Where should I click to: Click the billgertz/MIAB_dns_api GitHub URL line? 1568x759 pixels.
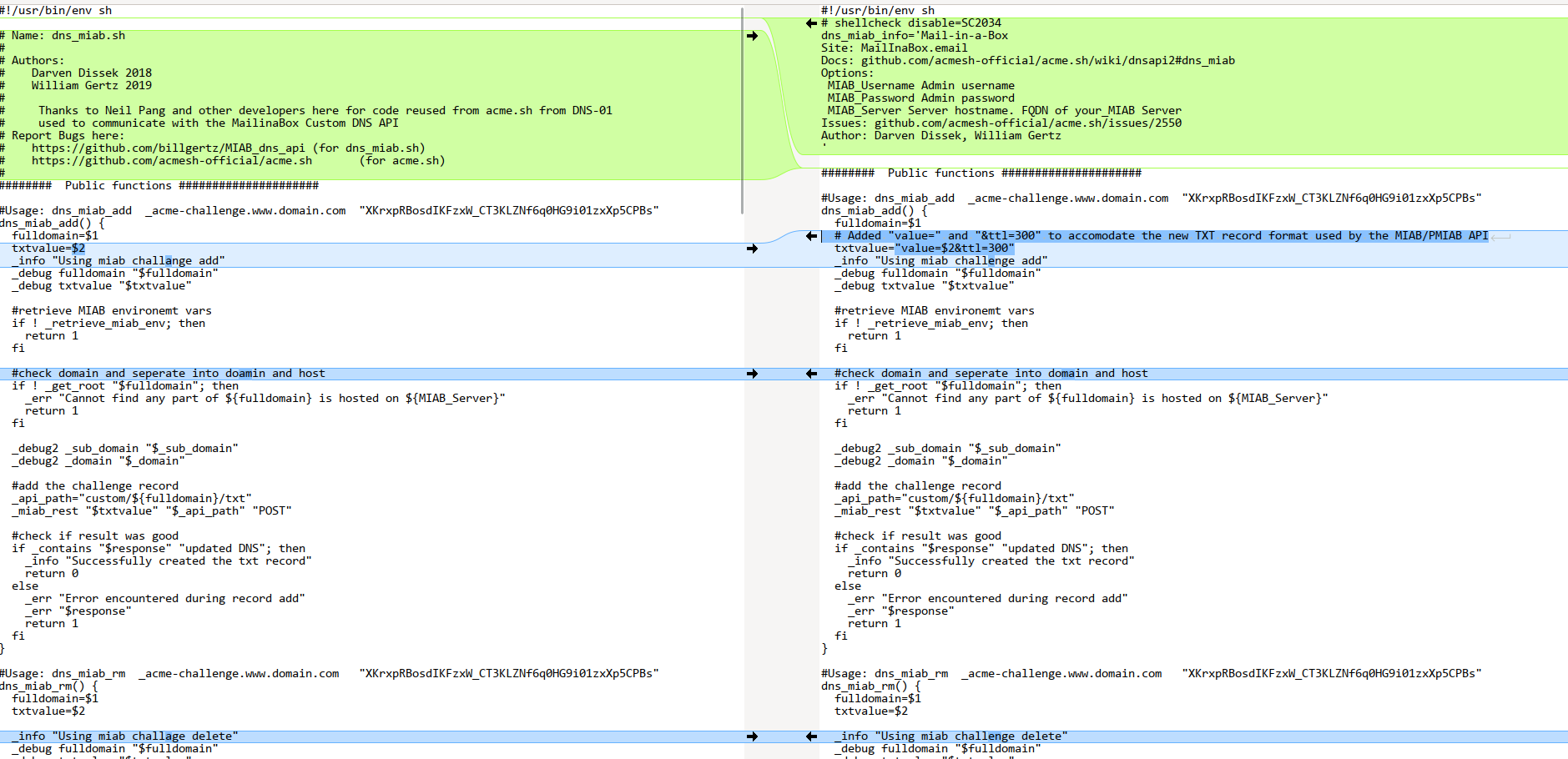coord(229,148)
